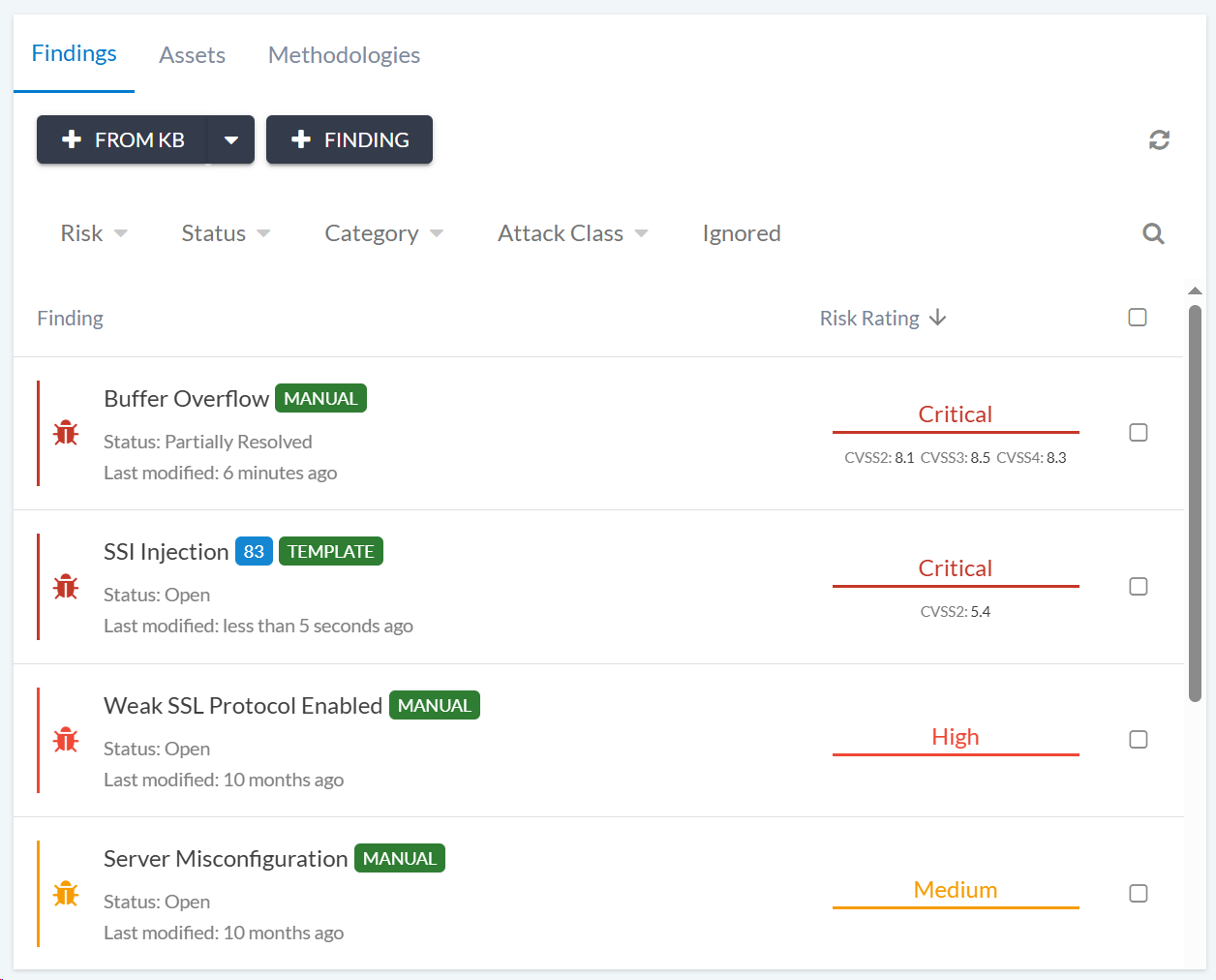Toggle the Ignored filter
Image resolution: width=1216 pixels, height=980 pixels.
point(741,233)
